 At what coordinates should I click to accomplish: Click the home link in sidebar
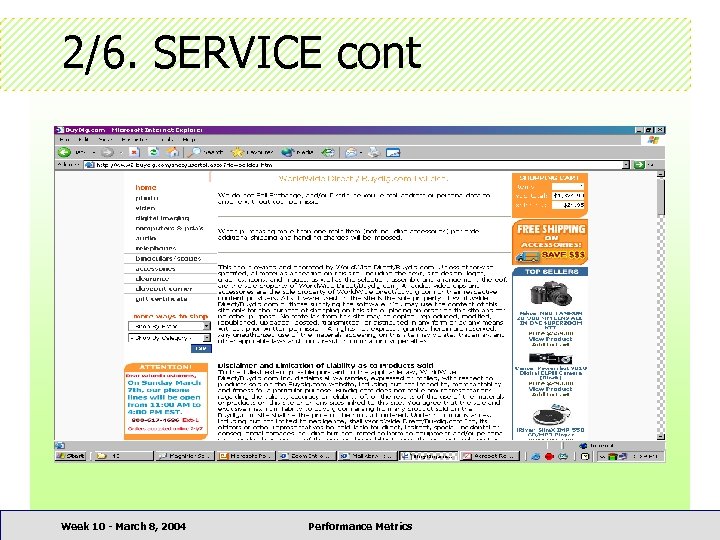tap(146, 187)
